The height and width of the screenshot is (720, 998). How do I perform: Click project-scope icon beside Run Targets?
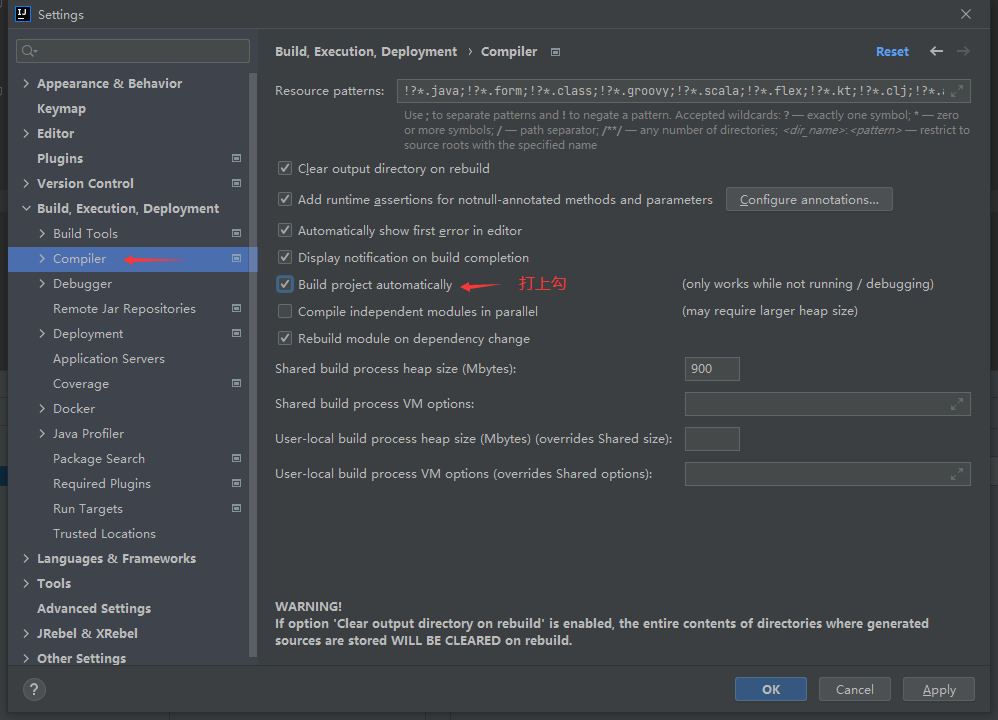tap(236, 508)
